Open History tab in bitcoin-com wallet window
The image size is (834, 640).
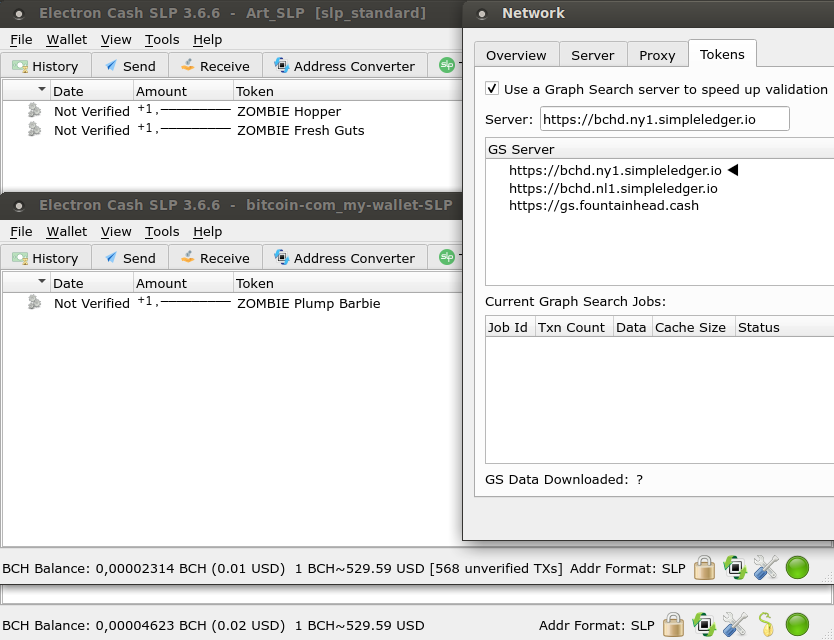pos(46,258)
